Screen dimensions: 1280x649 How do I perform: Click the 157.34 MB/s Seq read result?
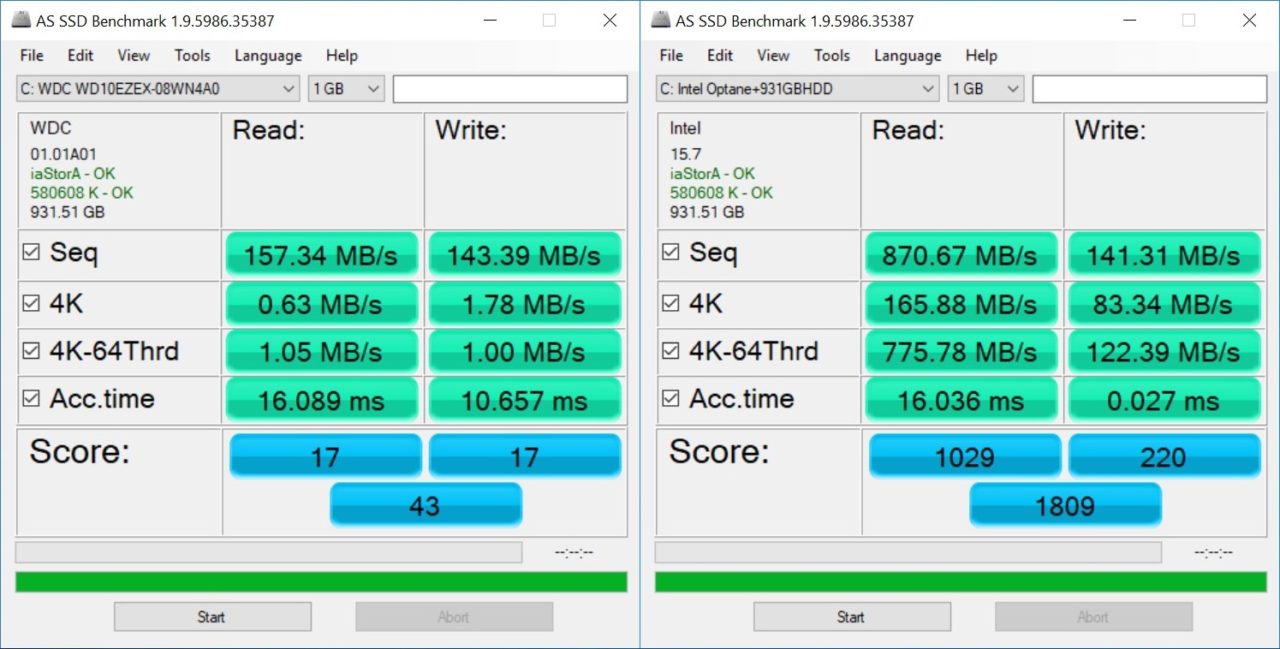pyautogui.click(x=321, y=255)
